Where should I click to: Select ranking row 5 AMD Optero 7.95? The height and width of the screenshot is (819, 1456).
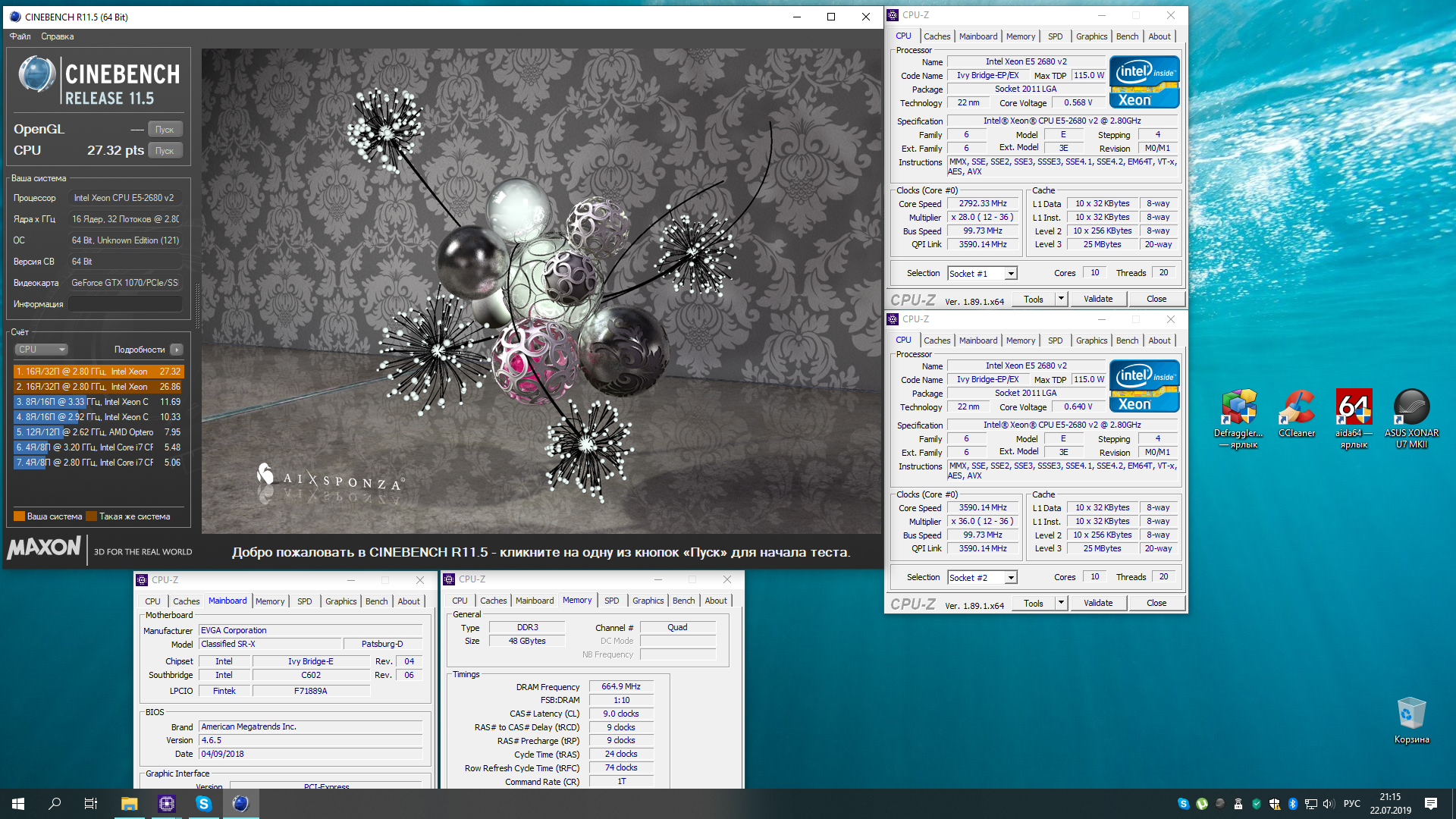click(x=99, y=432)
